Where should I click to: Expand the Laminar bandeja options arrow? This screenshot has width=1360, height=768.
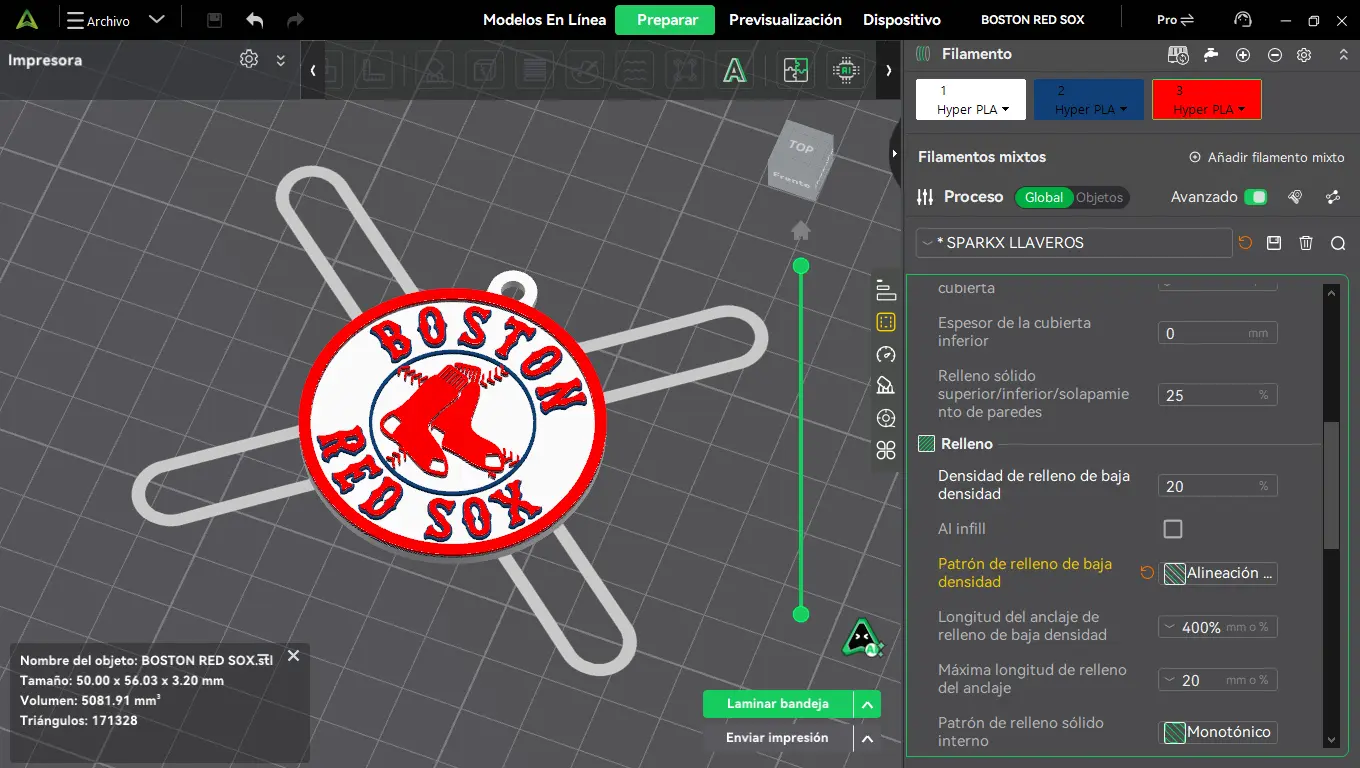pyautogui.click(x=867, y=705)
